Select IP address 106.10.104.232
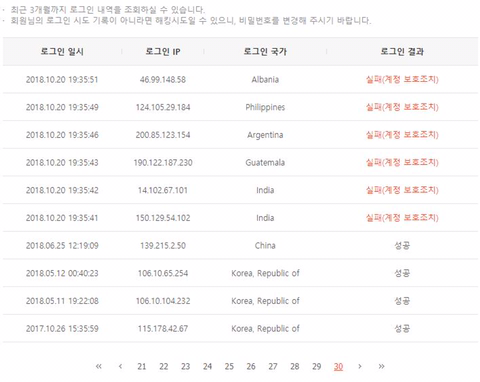This screenshot has width=480, height=382. (163, 301)
